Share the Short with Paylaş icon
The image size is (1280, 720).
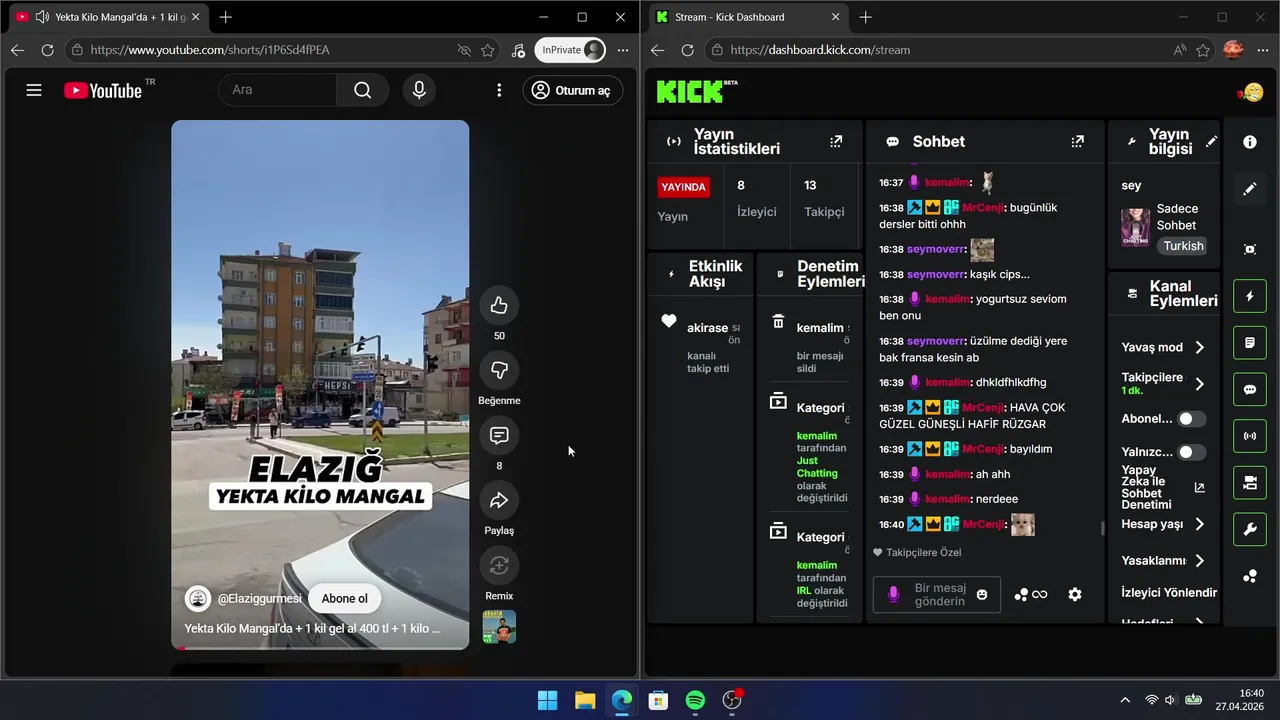tap(499, 500)
